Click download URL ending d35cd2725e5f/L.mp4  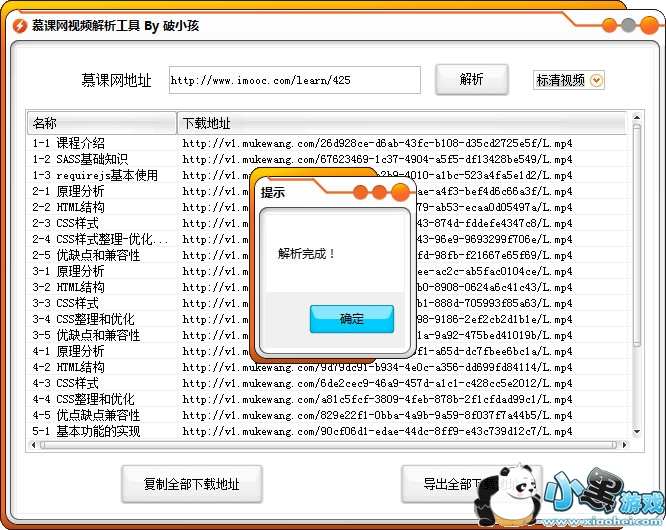tap(377, 144)
